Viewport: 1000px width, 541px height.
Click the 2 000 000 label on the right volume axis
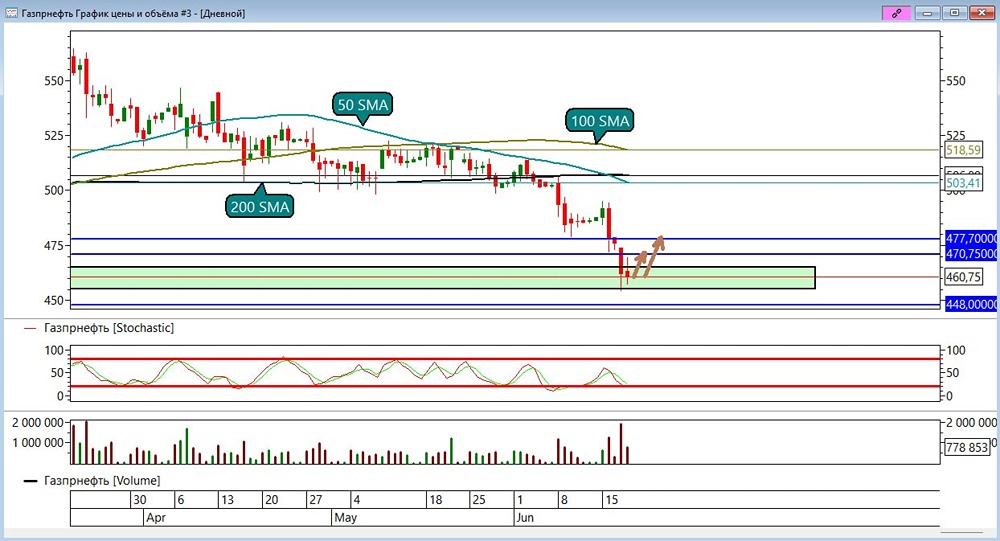click(x=971, y=422)
